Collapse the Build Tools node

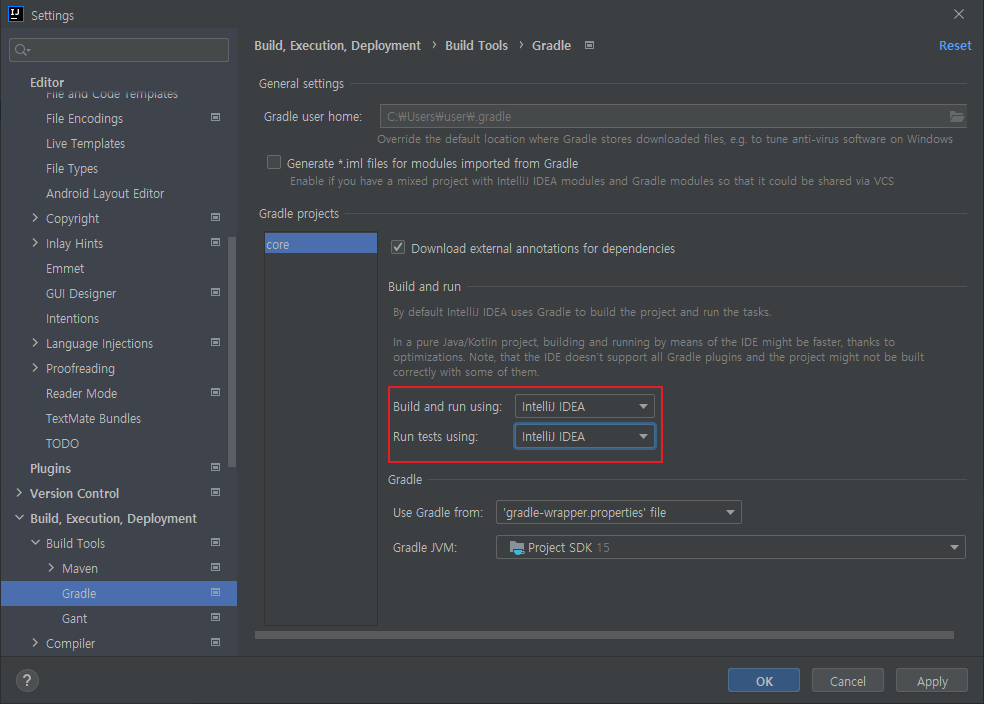(35, 543)
